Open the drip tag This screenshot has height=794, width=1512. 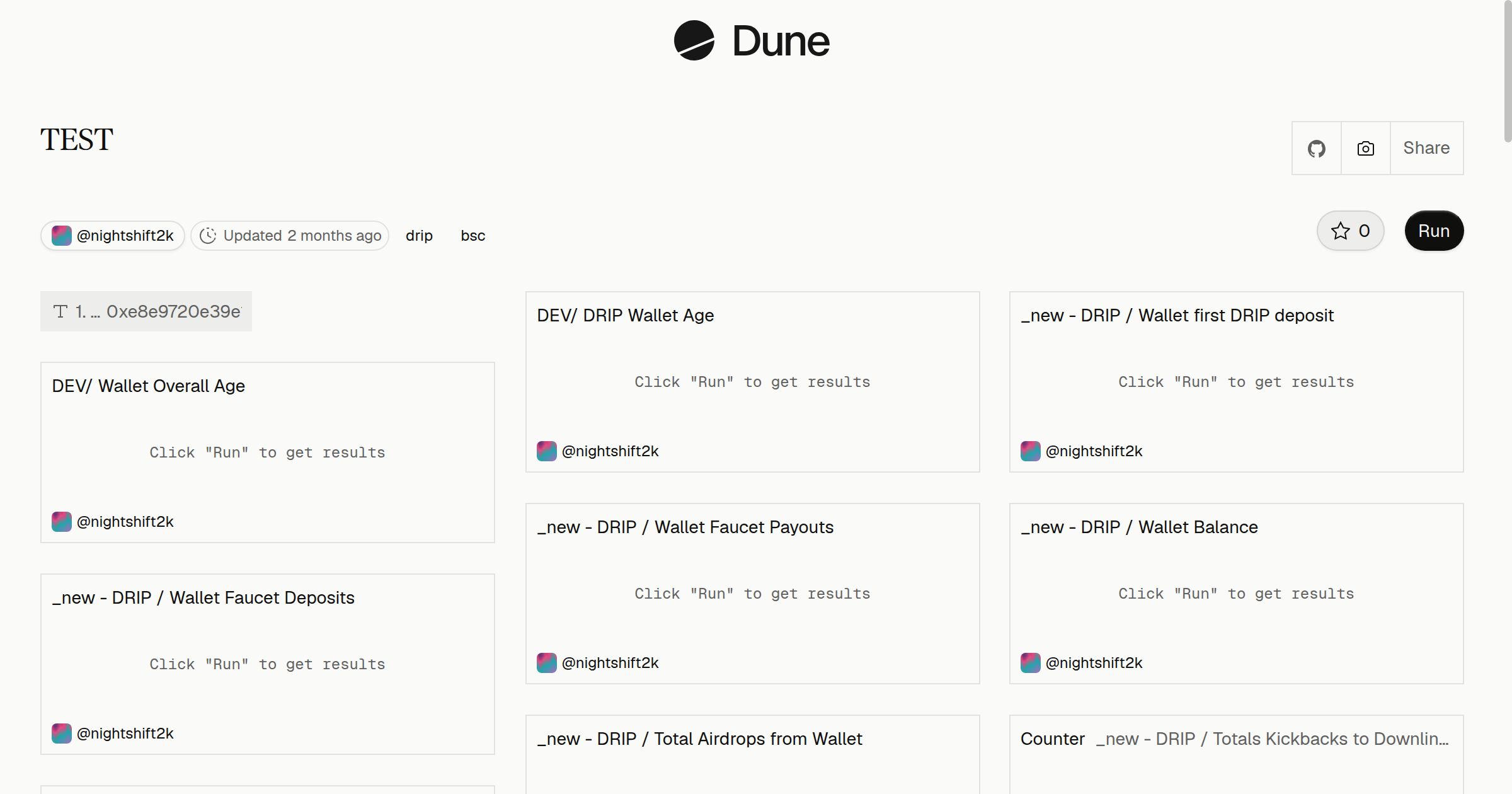pyautogui.click(x=419, y=236)
